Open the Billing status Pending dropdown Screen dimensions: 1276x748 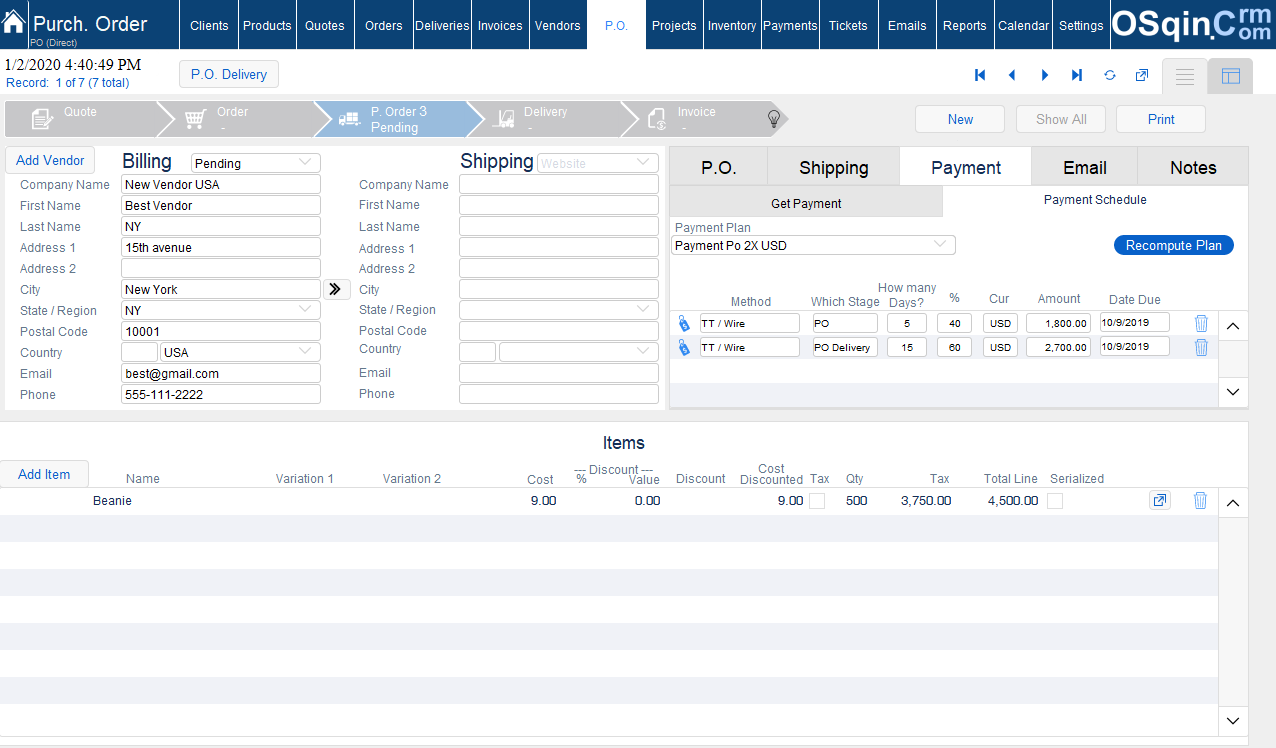256,163
